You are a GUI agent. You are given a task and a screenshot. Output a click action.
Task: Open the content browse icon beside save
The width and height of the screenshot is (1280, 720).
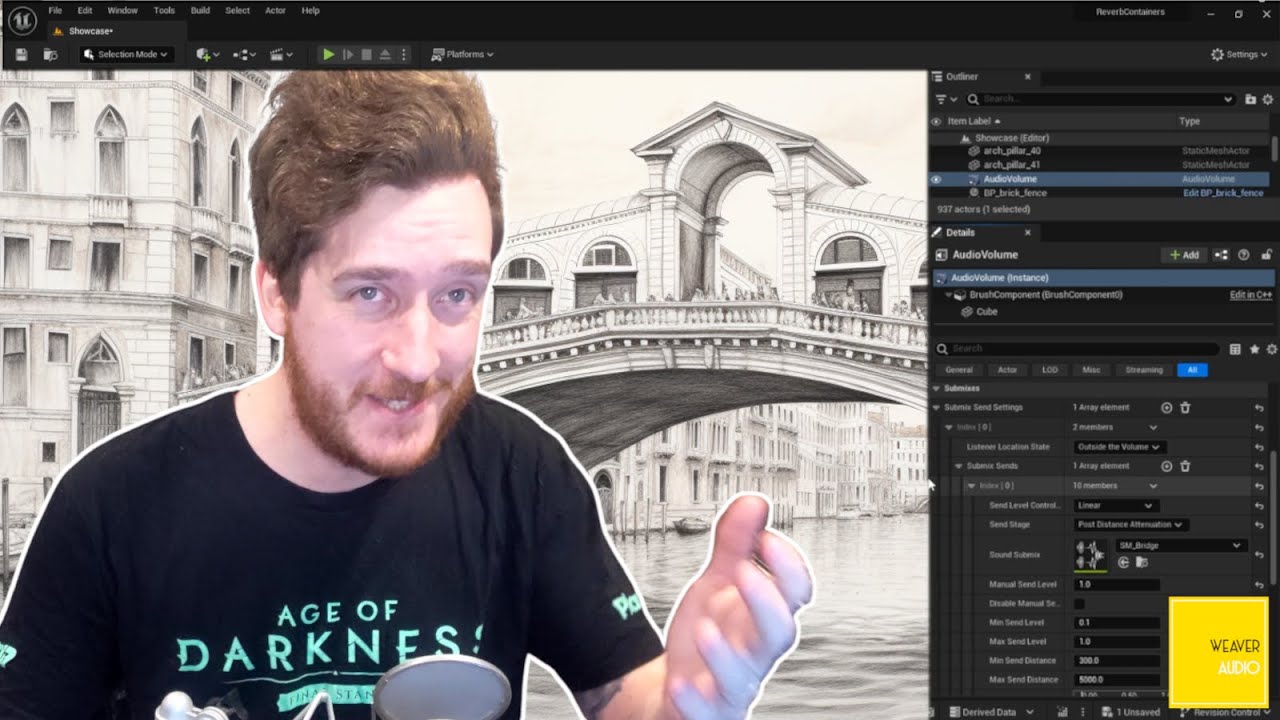click(50, 54)
